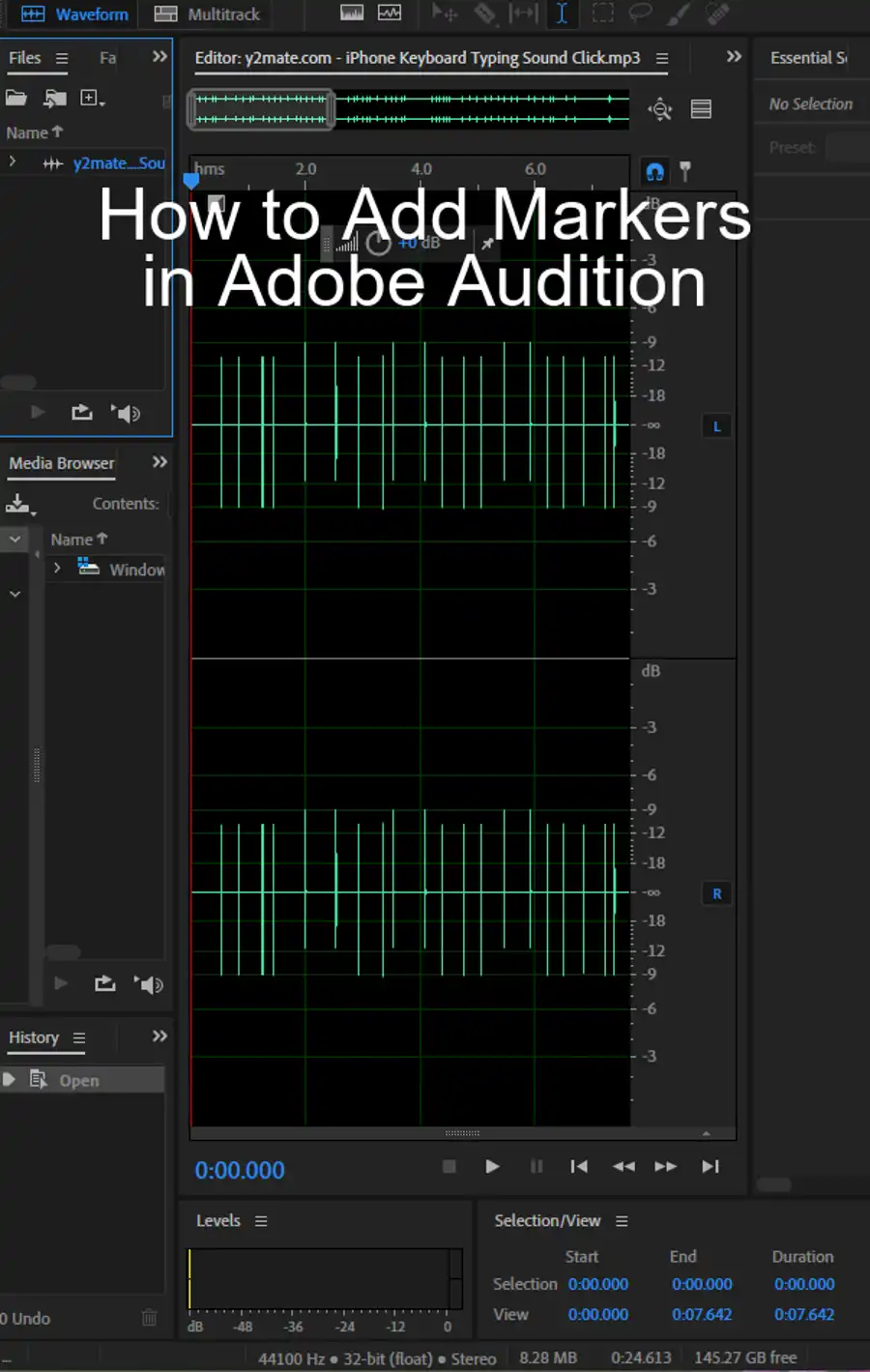The width and height of the screenshot is (870, 1372).
Task: Open the Editor panel menu
Action: (x=662, y=58)
